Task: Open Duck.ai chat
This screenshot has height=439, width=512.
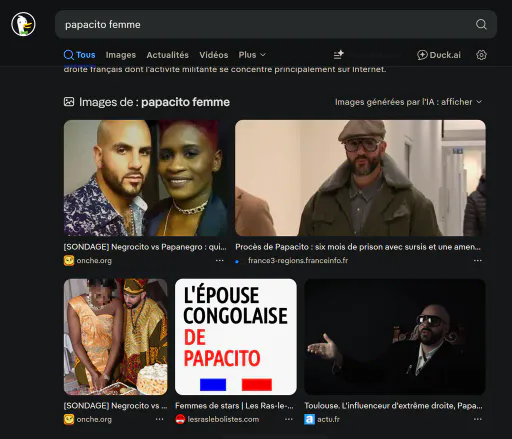Action: tap(439, 55)
